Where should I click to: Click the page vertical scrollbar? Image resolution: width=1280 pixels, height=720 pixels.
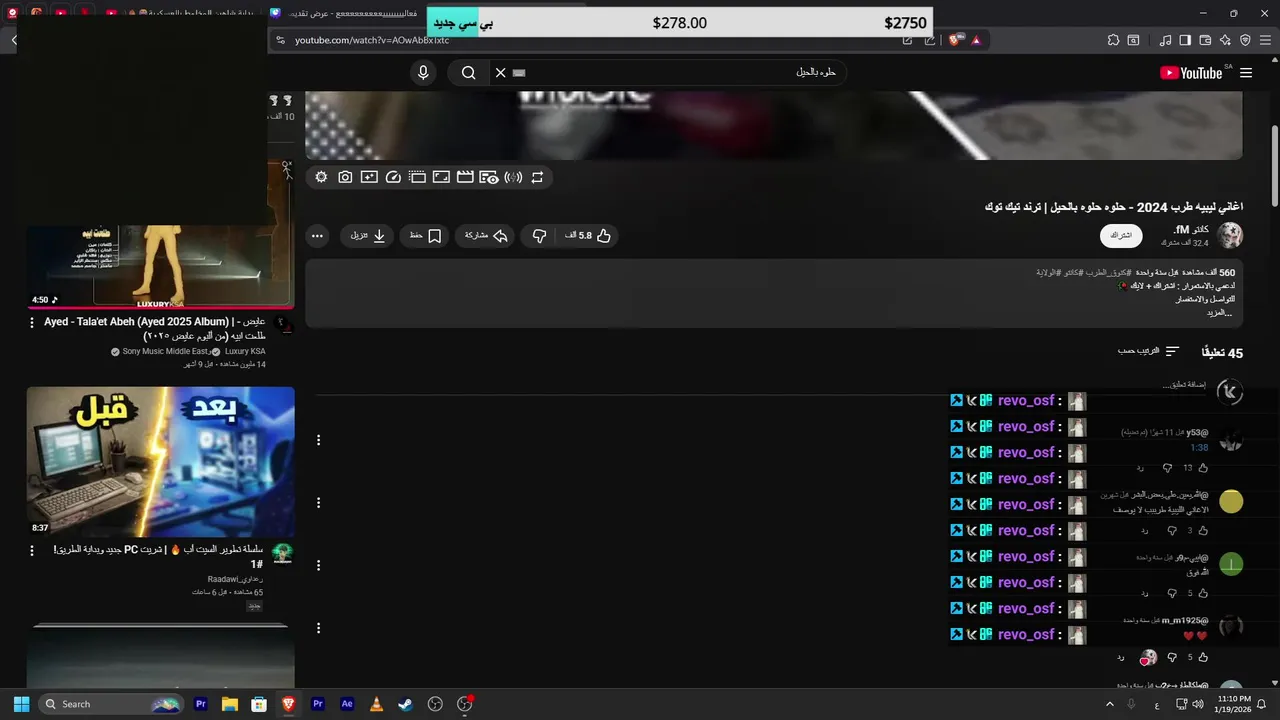point(1274,165)
